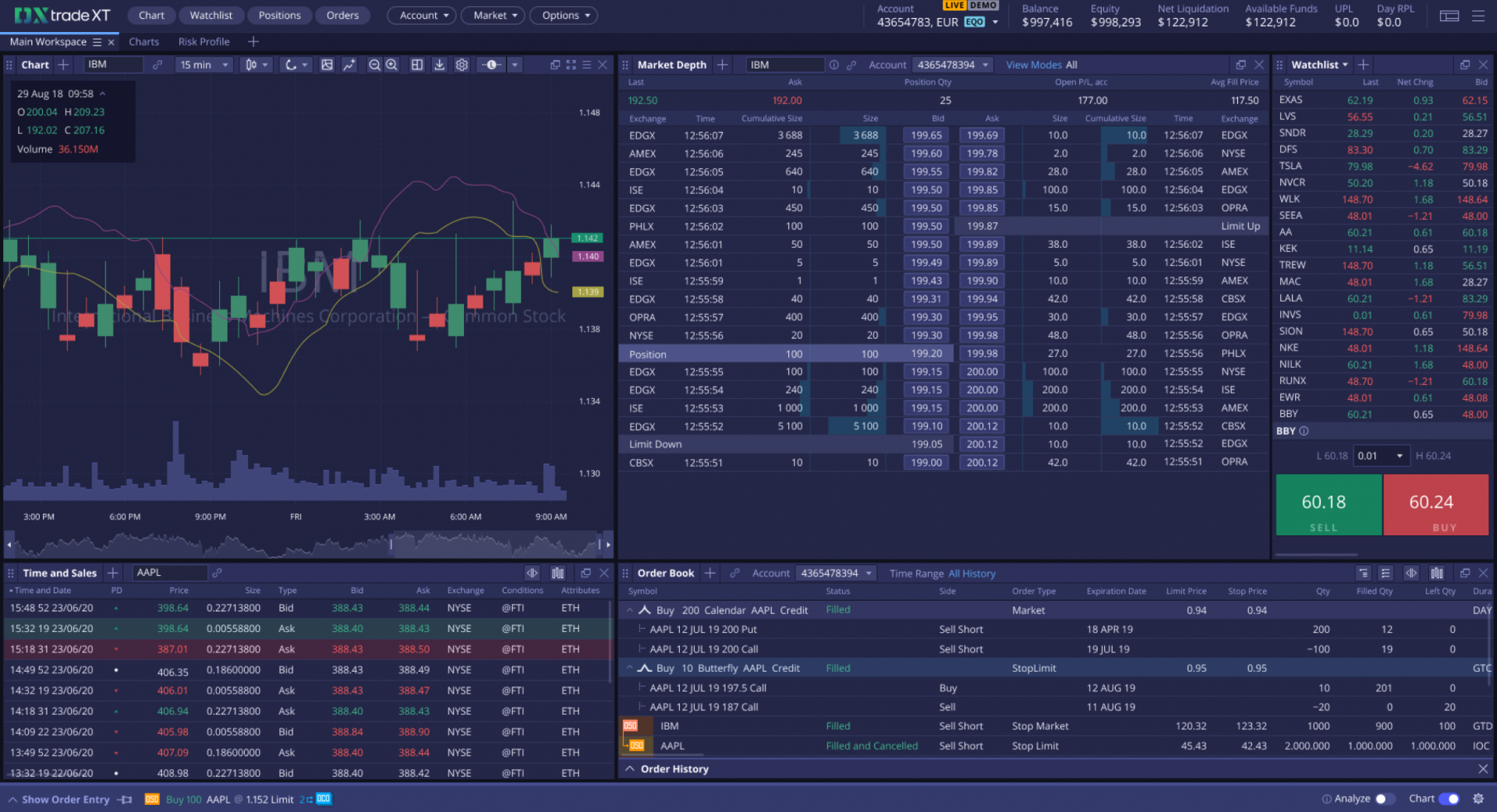Open the View Modes All dropdown
The height and width of the screenshot is (812, 1497).
1041,65
